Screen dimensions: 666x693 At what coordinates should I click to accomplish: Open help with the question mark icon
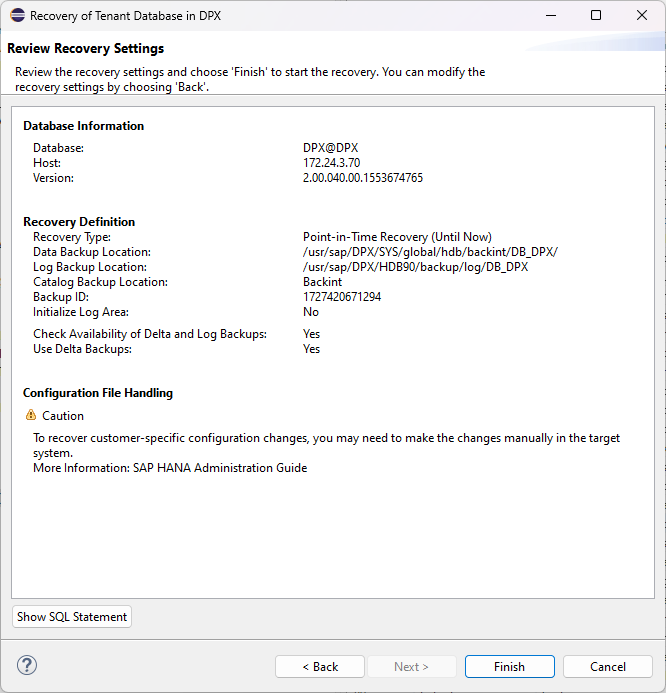pyautogui.click(x=27, y=666)
